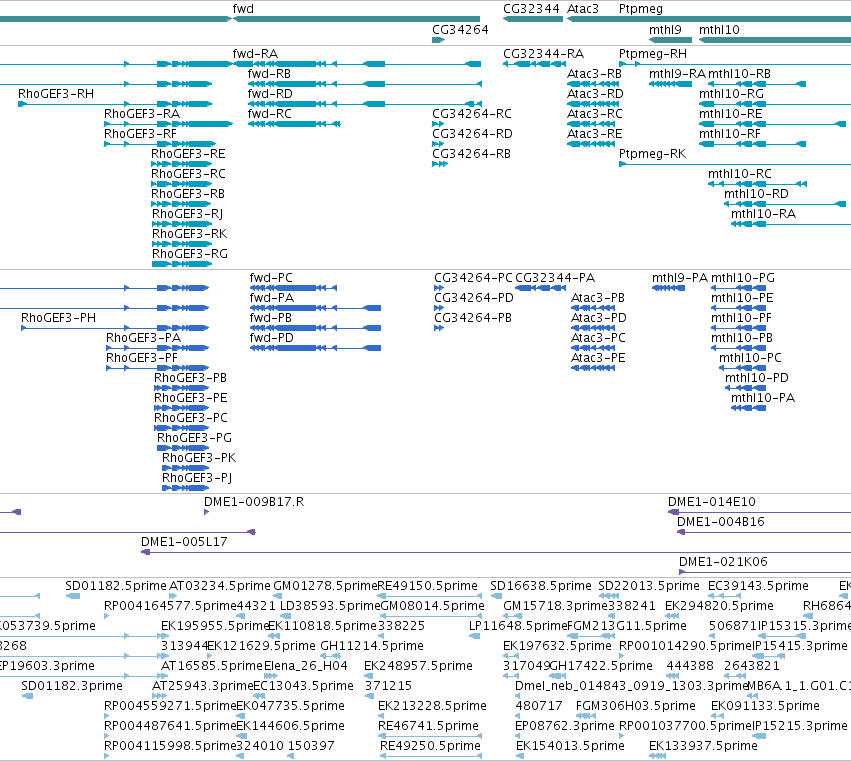Click the "EK213228.5prime" EST label
851x761 pixels.
coord(432,706)
